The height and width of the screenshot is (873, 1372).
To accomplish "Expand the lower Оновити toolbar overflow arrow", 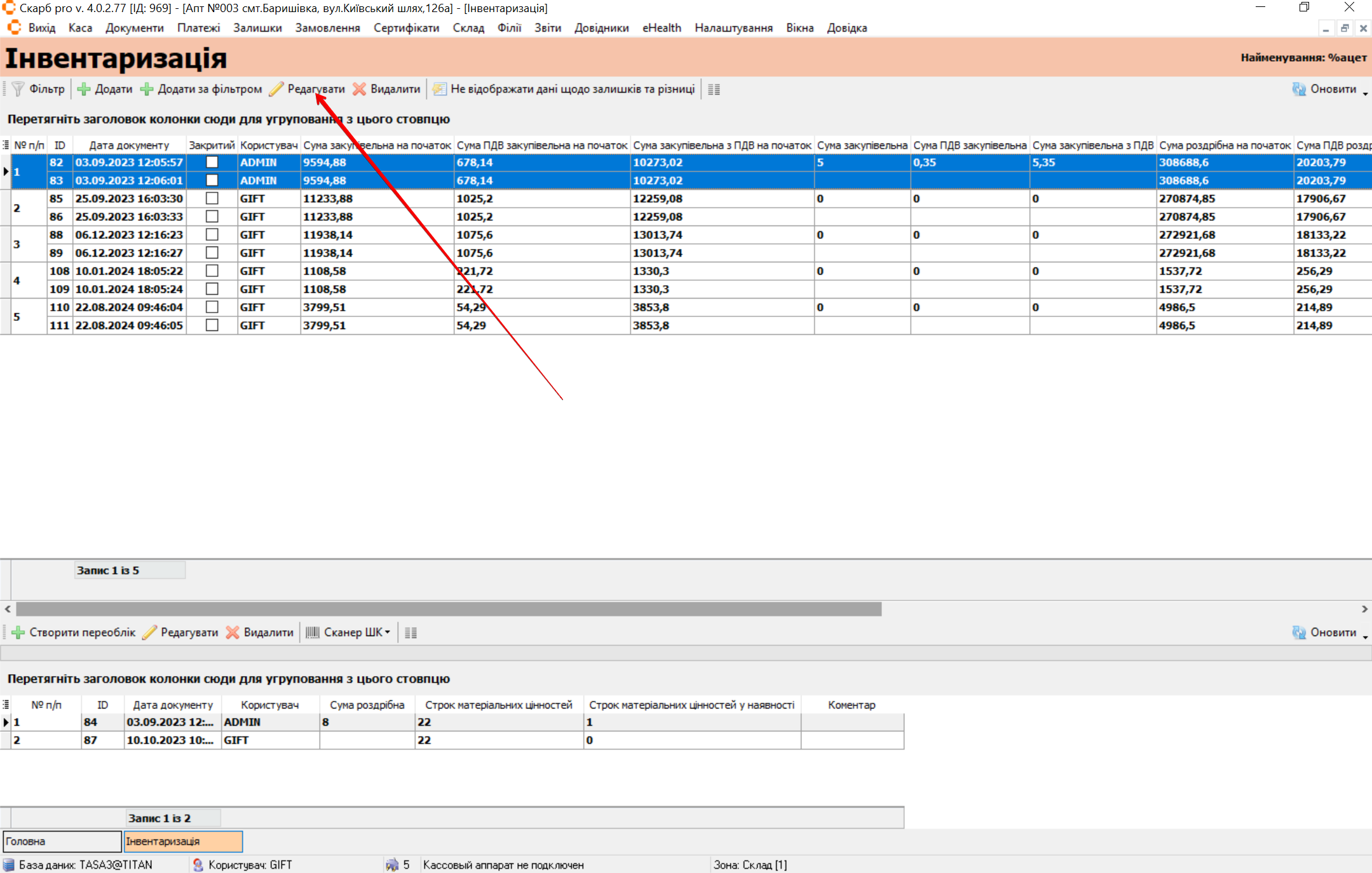I will click(1365, 637).
